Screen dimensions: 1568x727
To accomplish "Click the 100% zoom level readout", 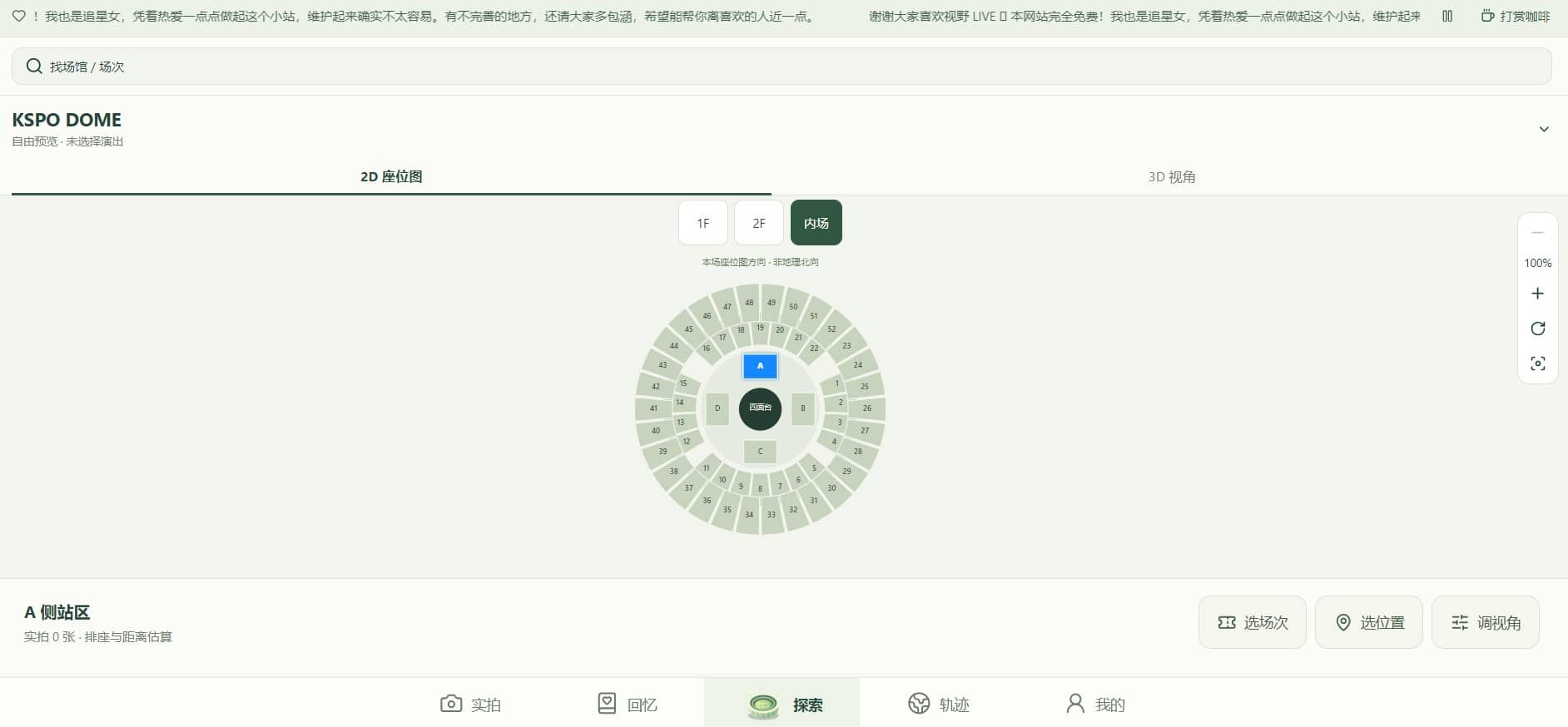I will point(1537,263).
